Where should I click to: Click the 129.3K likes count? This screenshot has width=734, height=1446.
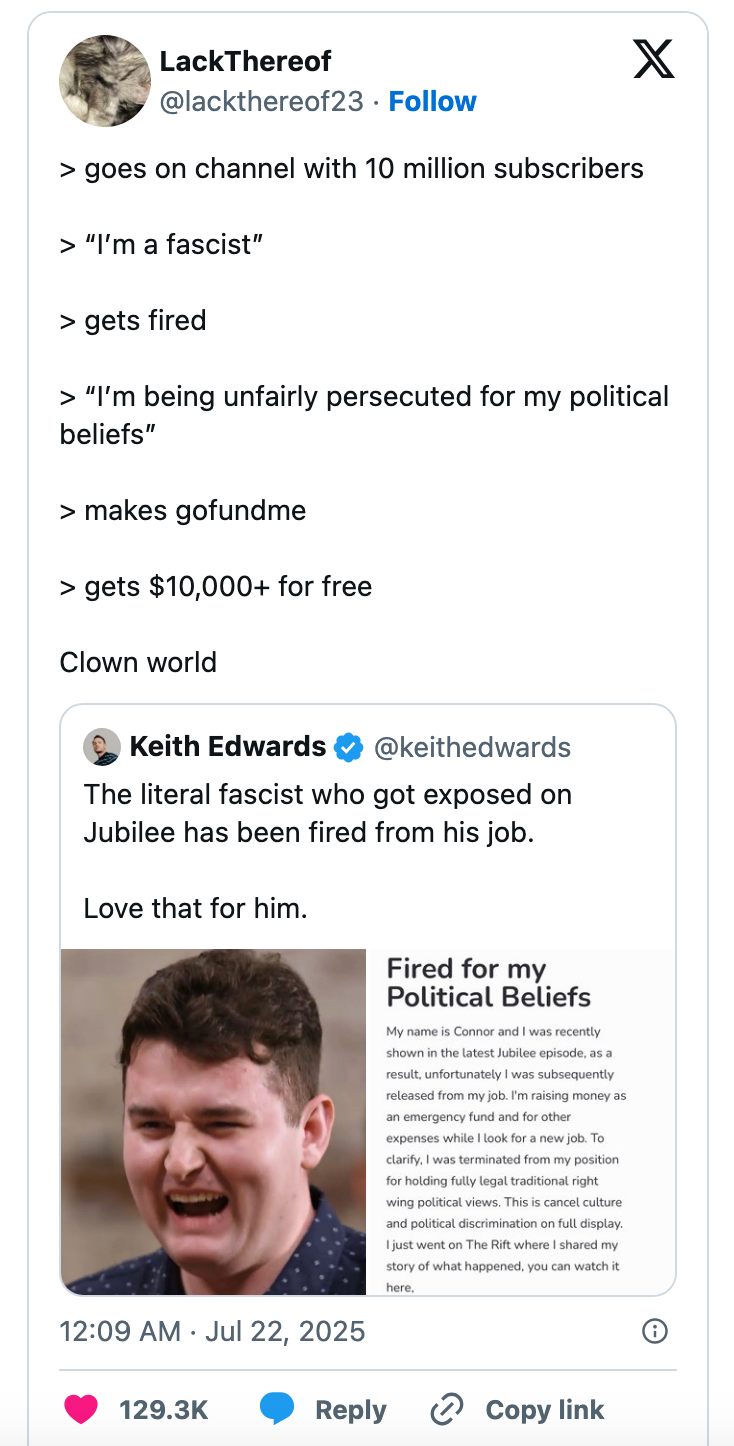(x=163, y=1410)
